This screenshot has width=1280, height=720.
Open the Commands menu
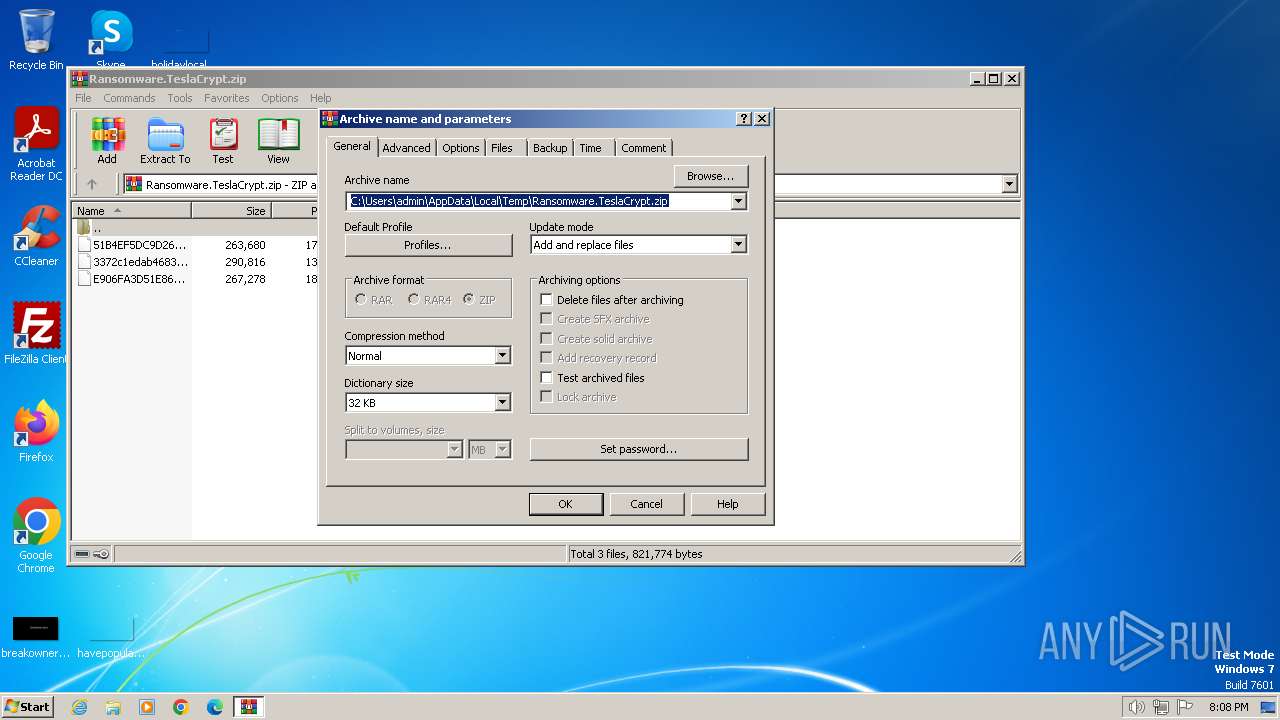point(129,98)
